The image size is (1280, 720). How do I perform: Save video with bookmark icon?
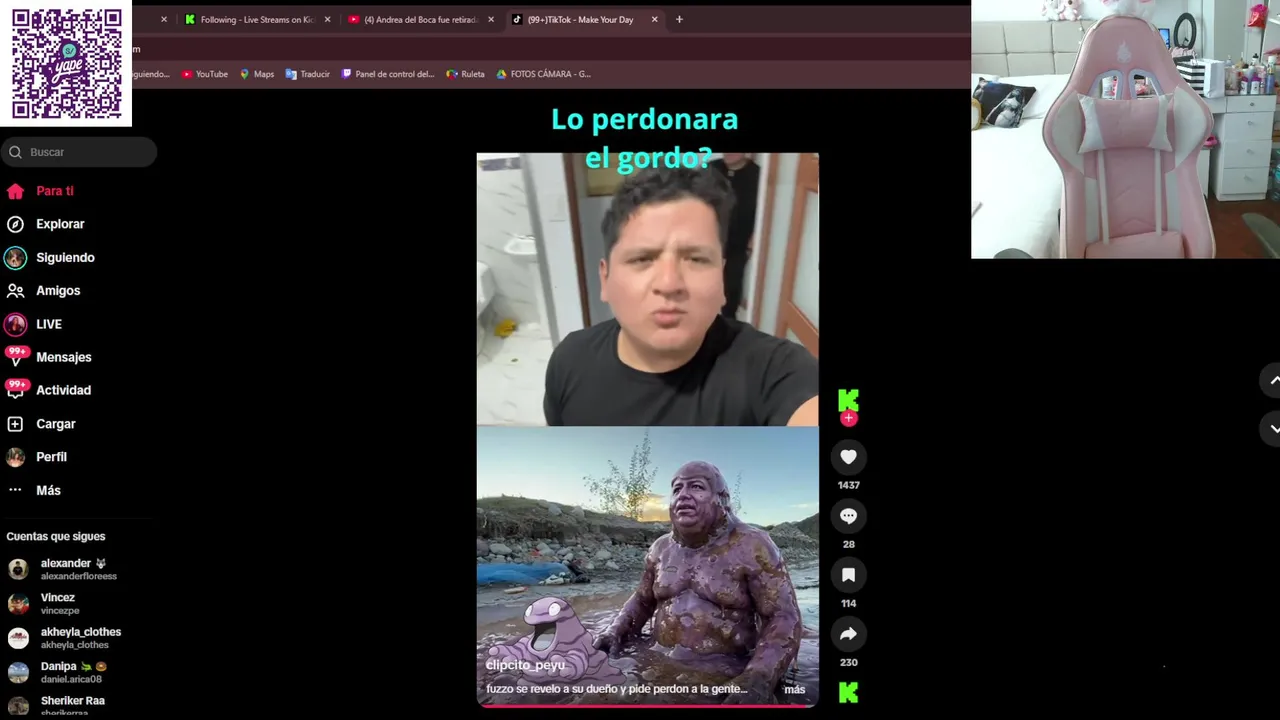click(848, 575)
